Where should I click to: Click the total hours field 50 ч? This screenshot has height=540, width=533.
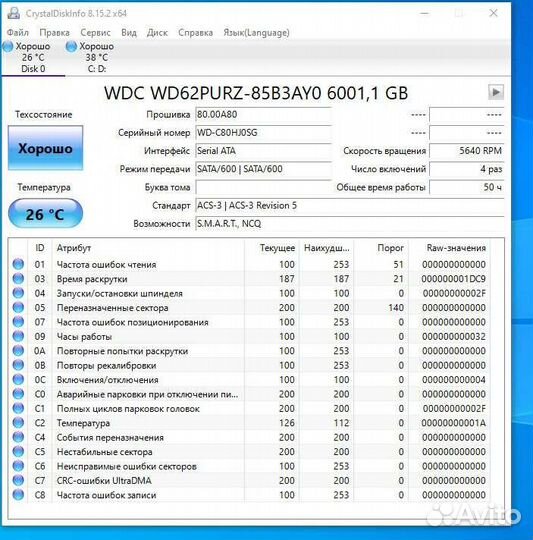467,187
